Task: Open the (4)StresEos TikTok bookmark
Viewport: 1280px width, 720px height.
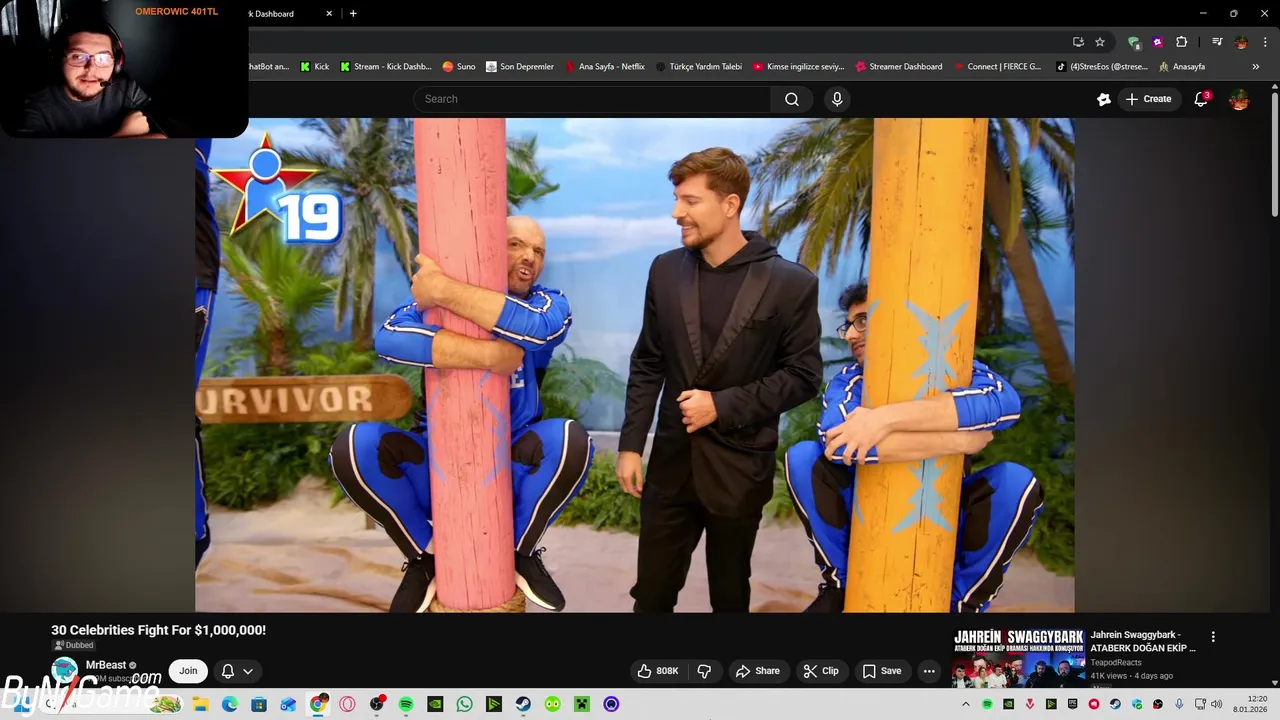Action: (x=1102, y=67)
